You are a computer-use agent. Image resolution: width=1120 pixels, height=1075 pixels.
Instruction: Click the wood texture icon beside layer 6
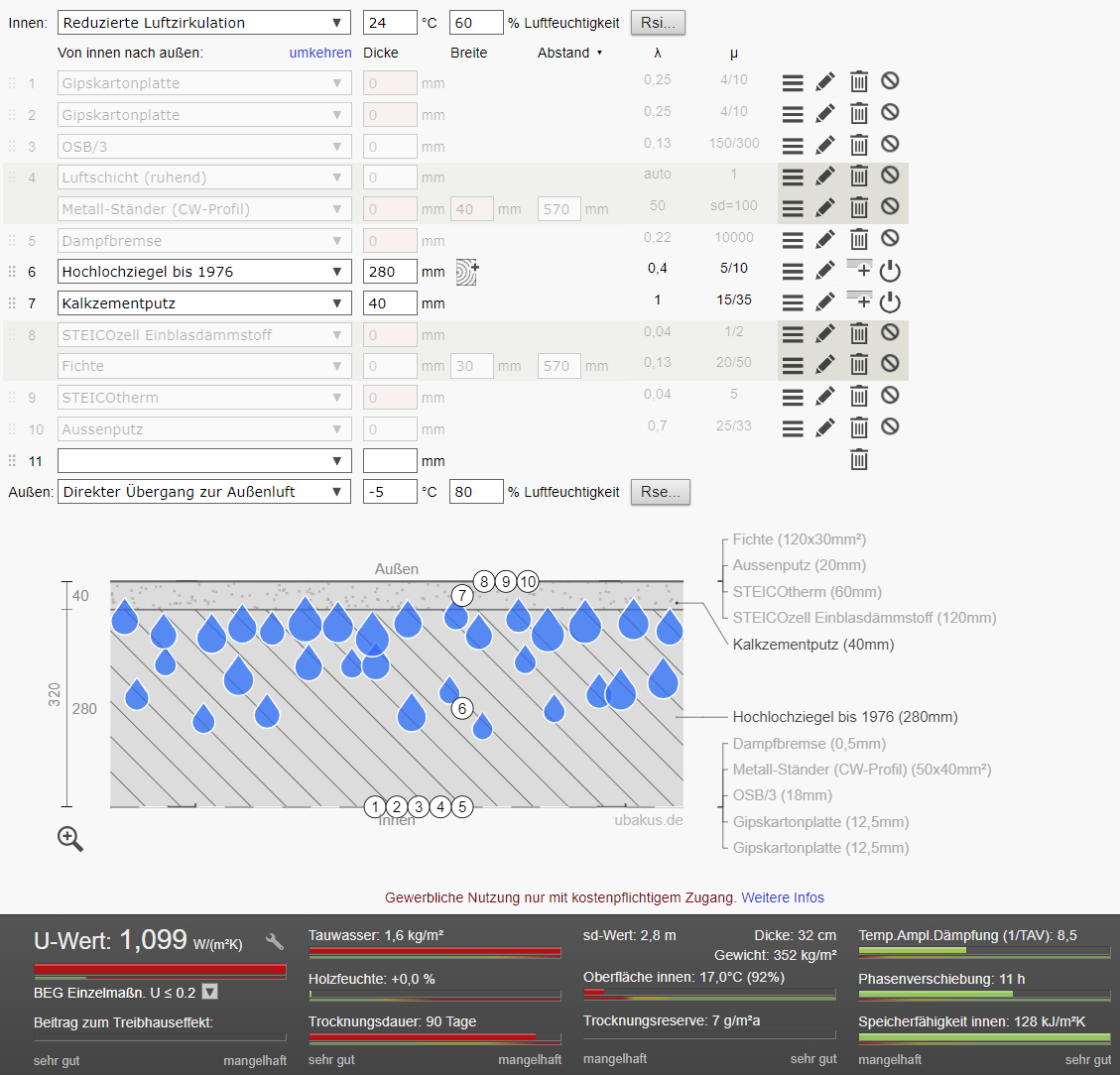click(467, 272)
